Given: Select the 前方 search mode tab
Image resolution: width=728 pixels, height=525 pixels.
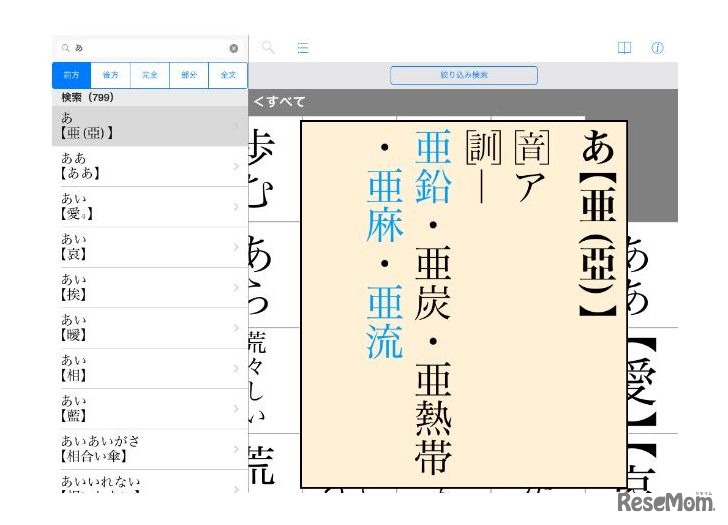Looking at the screenshot, I should pos(72,75).
